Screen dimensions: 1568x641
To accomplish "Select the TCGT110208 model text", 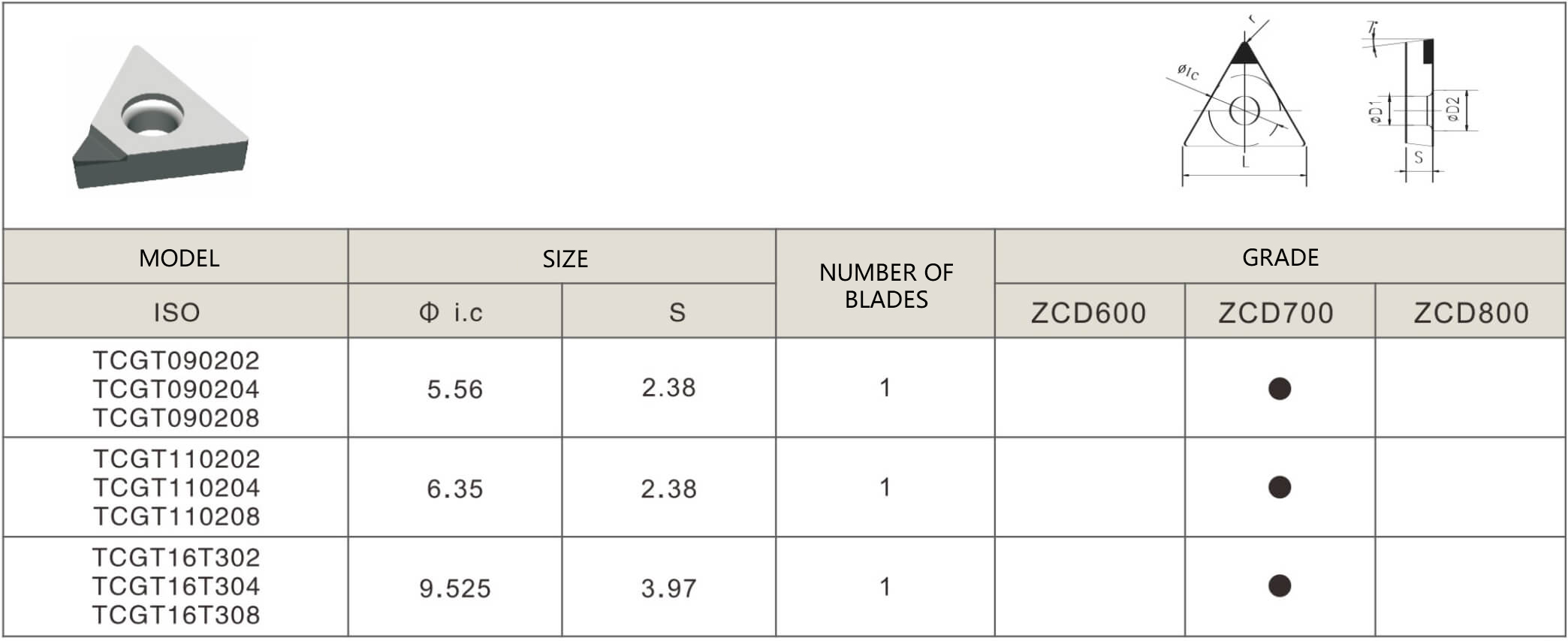I will tap(176, 516).
